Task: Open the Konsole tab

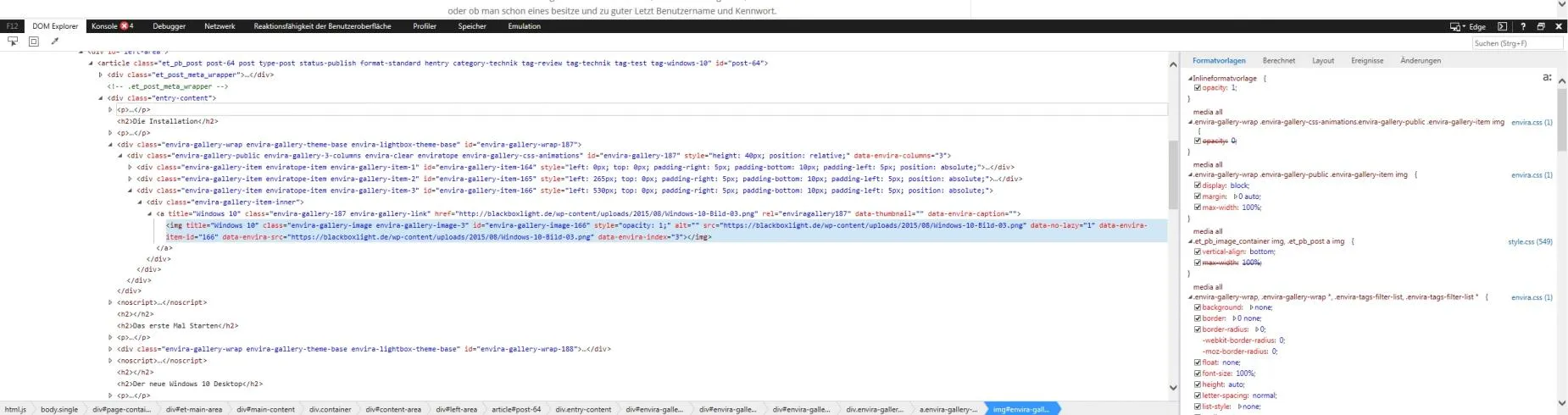Action: (x=104, y=26)
